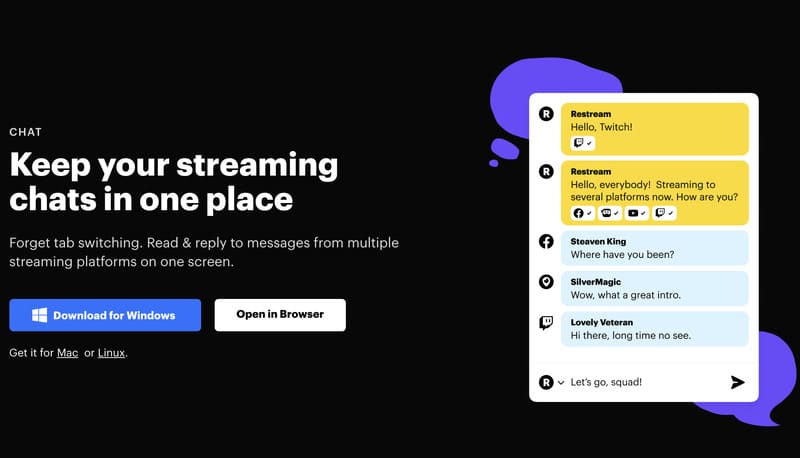This screenshot has height=458, width=800.
Task: Click the Restream avatar in the message input
Action: click(546, 382)
